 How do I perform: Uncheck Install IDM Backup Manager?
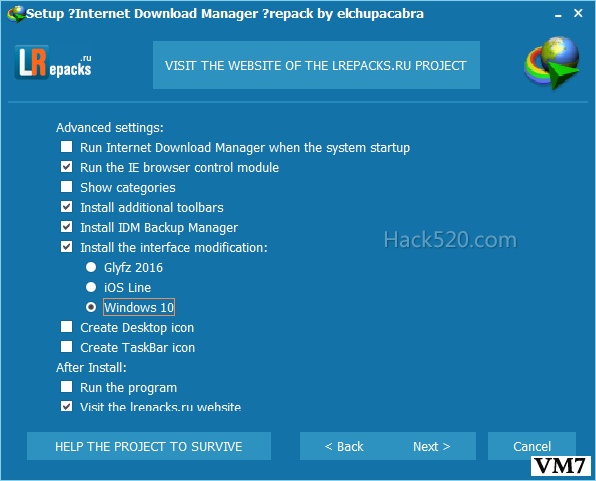[x=67, y=227]
